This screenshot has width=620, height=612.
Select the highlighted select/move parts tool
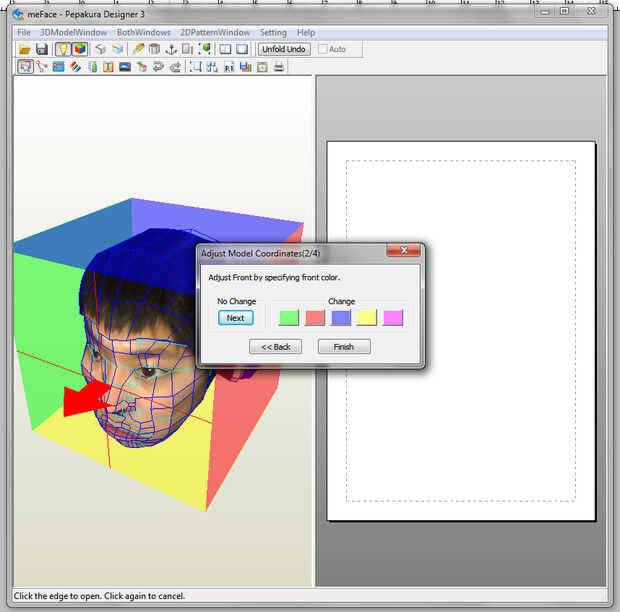(25, 67)
